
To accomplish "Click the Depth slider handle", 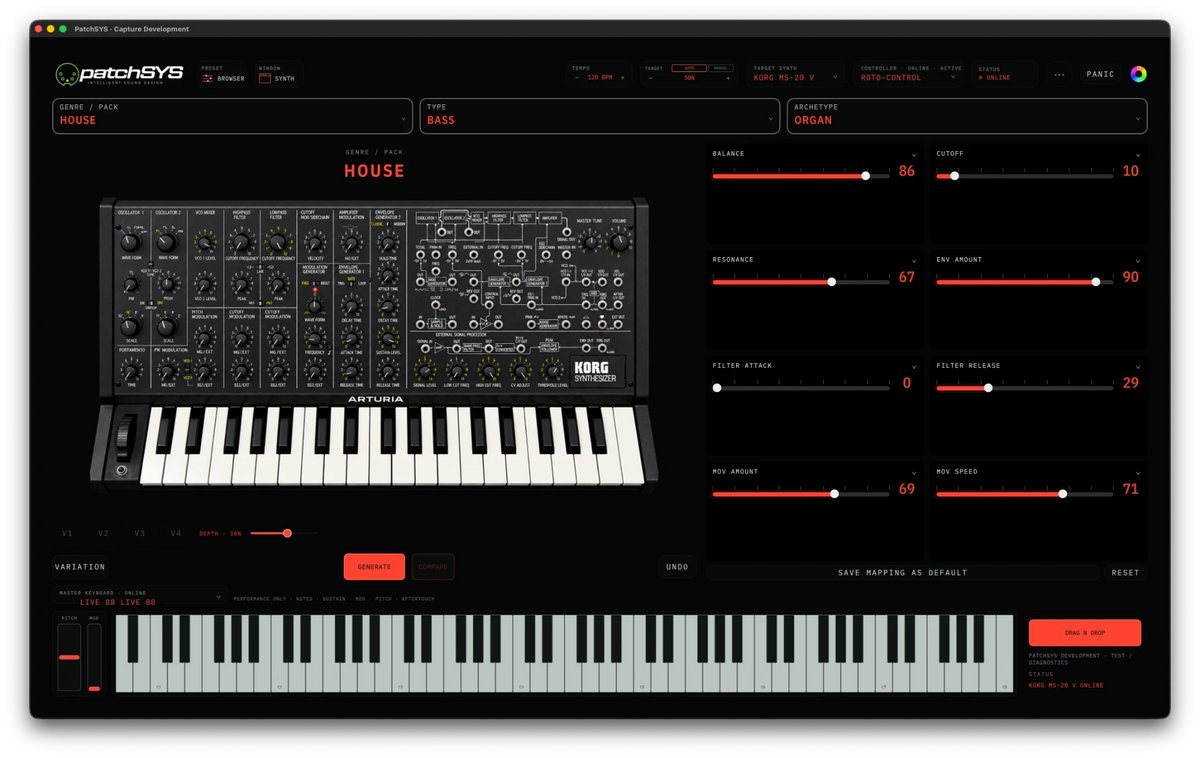I will pos(287,533).
